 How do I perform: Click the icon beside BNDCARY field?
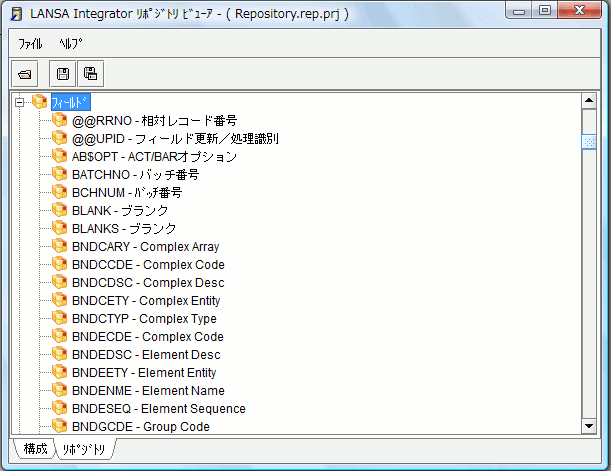coord(59,246)
